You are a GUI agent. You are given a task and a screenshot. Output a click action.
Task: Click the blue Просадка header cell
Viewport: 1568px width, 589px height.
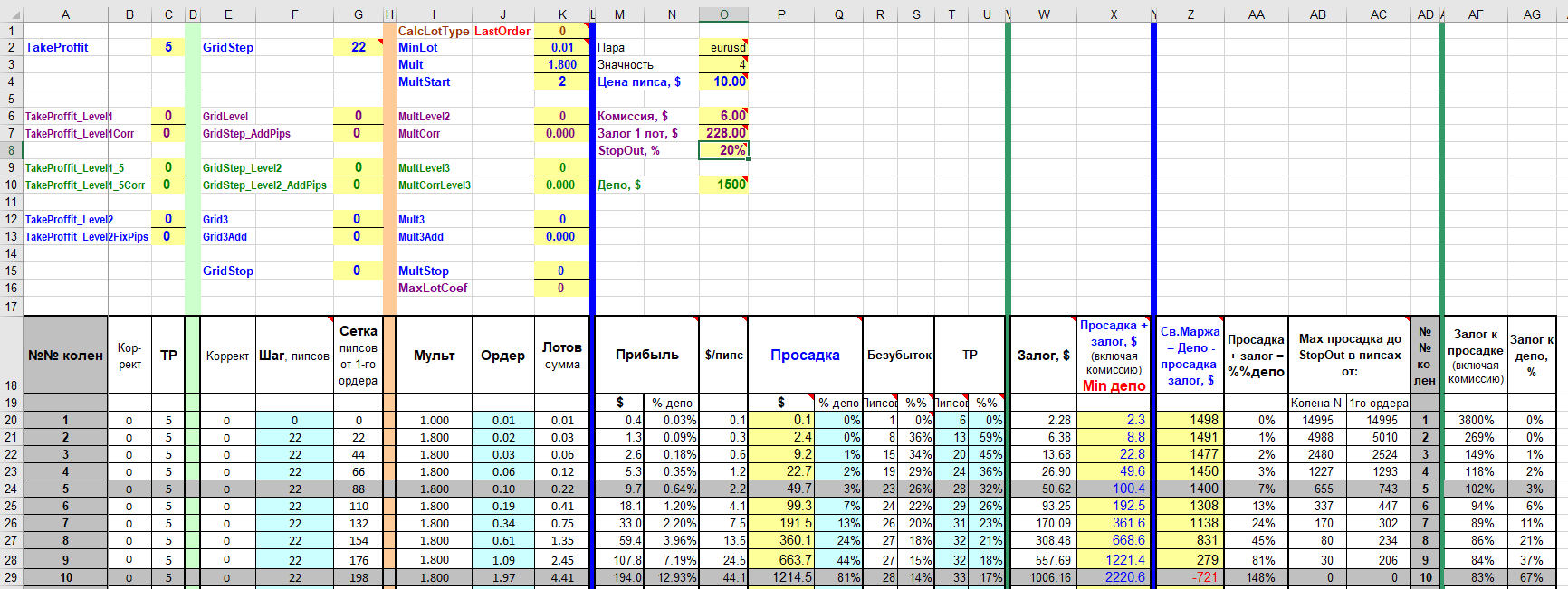[805, 355]
